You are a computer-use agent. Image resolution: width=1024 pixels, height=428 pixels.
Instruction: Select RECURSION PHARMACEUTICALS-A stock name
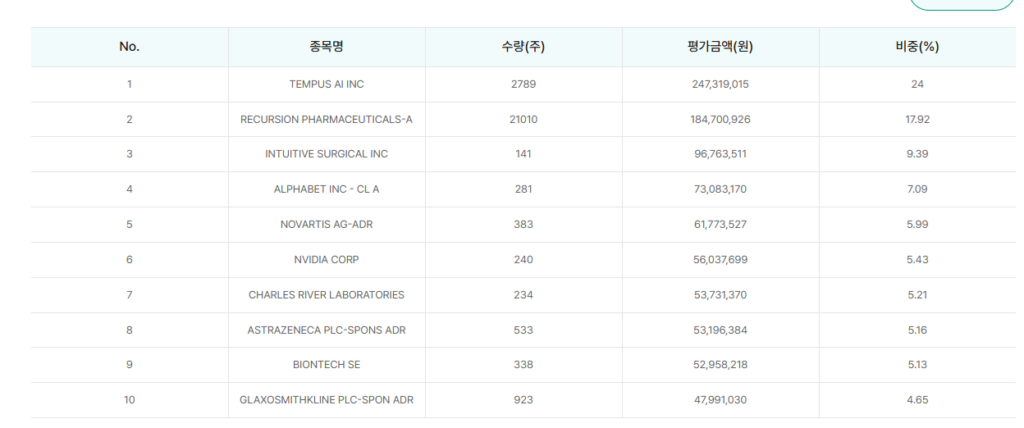click(x=327, y=120)
